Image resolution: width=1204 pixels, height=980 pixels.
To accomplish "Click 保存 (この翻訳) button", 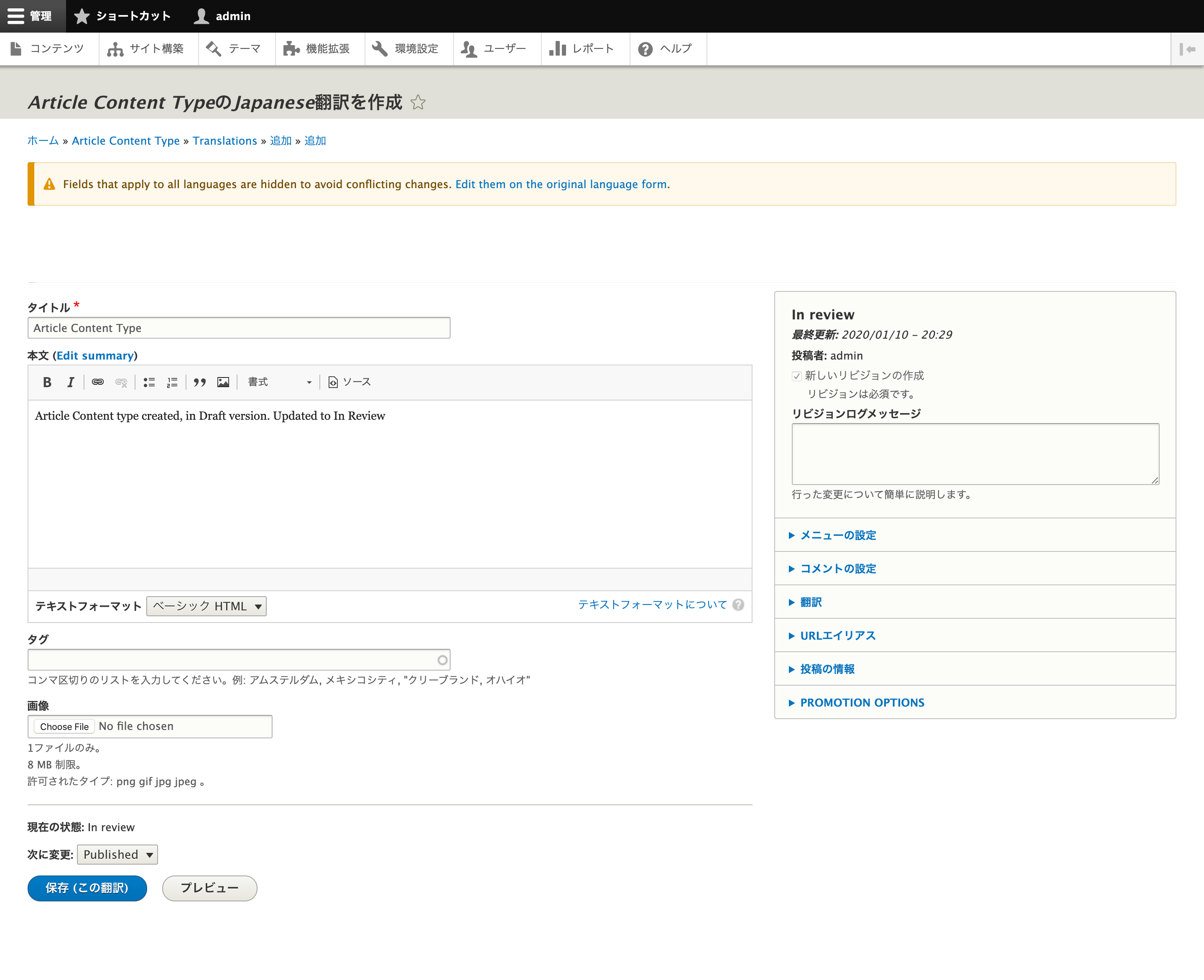I will (87, 887).
